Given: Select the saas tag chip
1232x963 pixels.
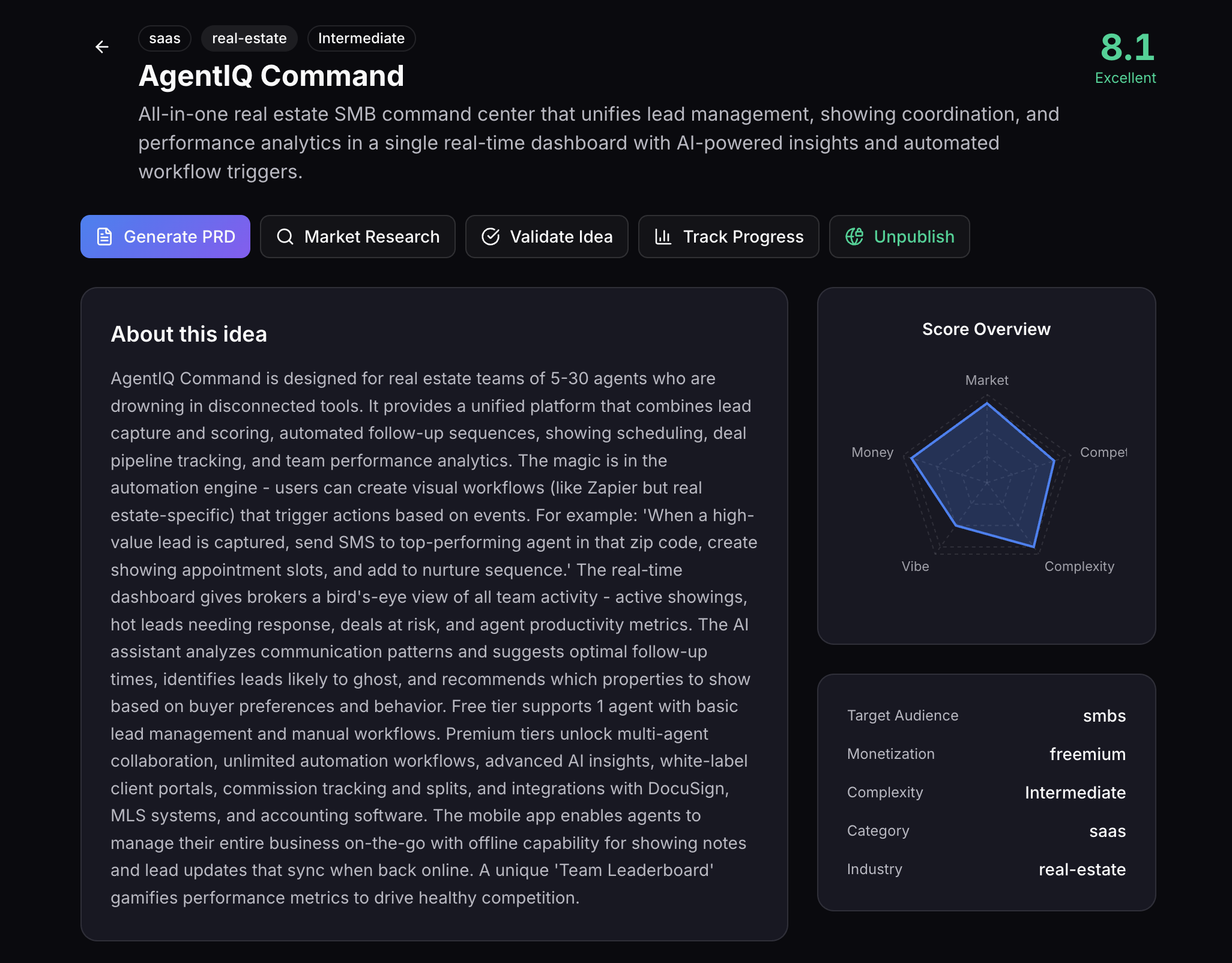Looking at the screenshot, I should 165,38.
